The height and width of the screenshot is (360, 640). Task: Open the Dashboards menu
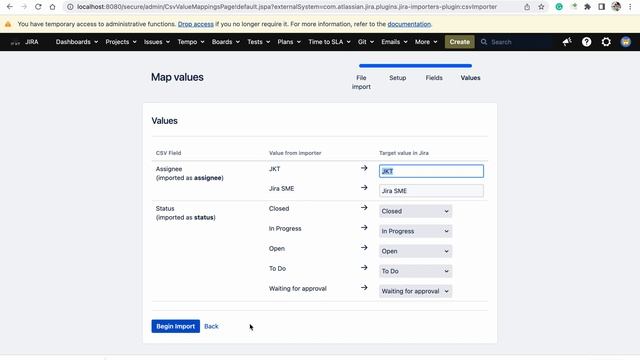[77, 42]
